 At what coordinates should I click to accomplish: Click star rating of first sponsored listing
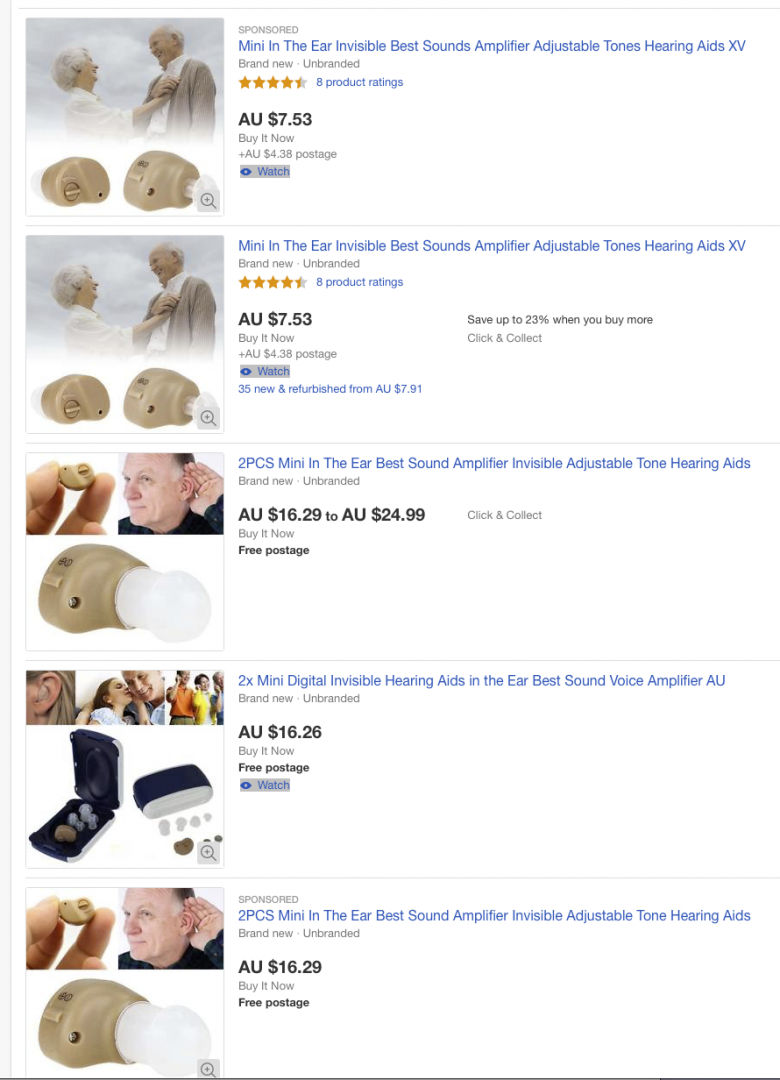pos(273,83)
